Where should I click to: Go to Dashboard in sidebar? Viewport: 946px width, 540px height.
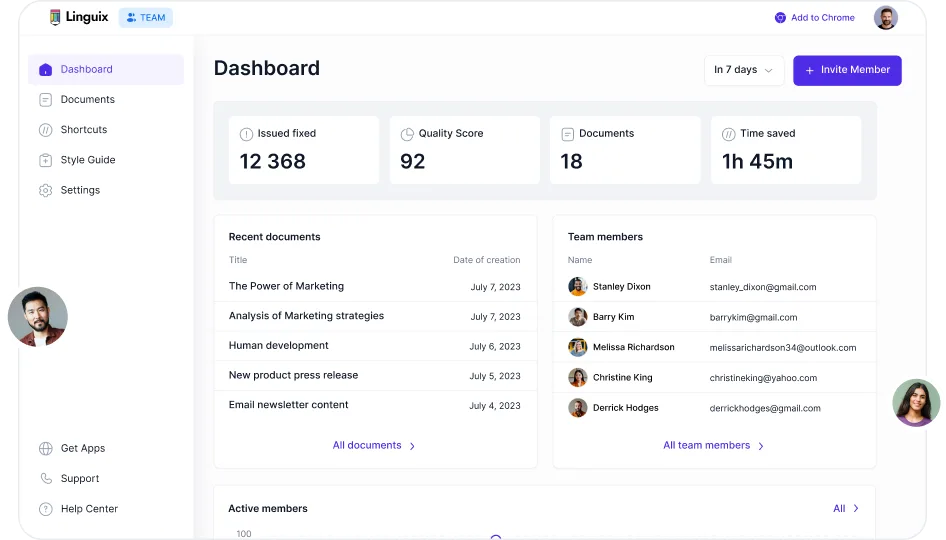tap(106, 69)
